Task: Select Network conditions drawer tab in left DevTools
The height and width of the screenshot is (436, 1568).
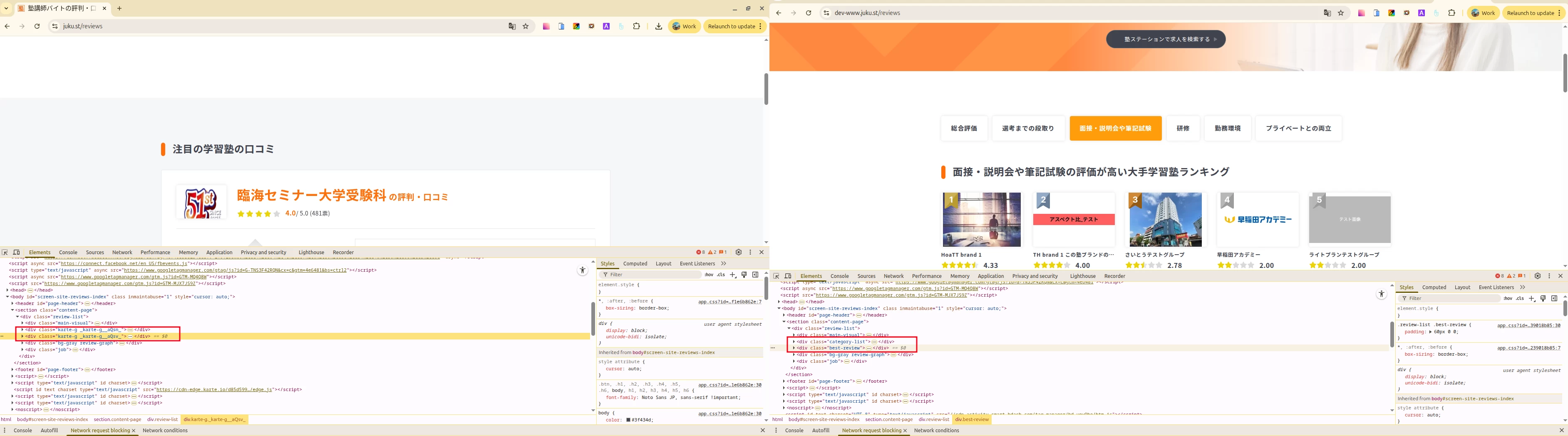Action: [165, 431]
